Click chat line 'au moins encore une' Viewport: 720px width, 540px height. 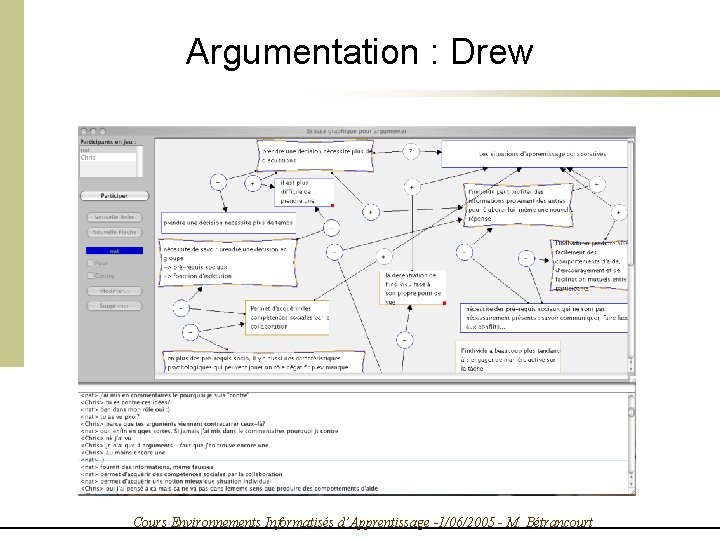click(123, 452)
